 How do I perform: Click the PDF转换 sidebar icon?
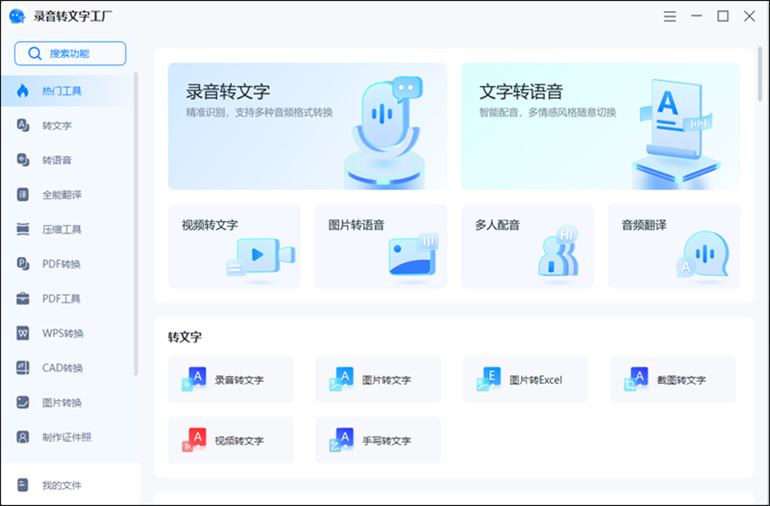click(x=23, y=264)
